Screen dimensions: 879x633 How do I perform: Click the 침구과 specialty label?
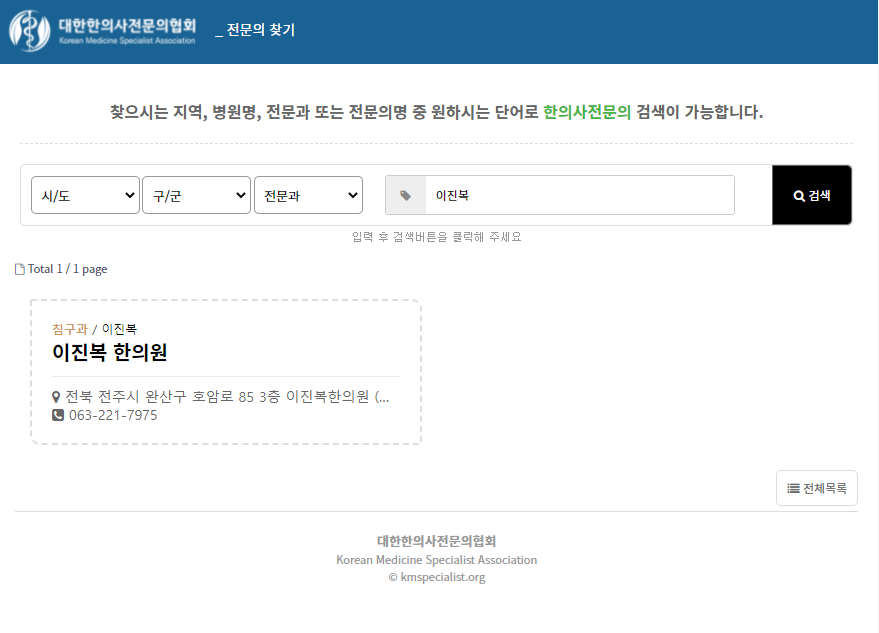pos(70,329)
